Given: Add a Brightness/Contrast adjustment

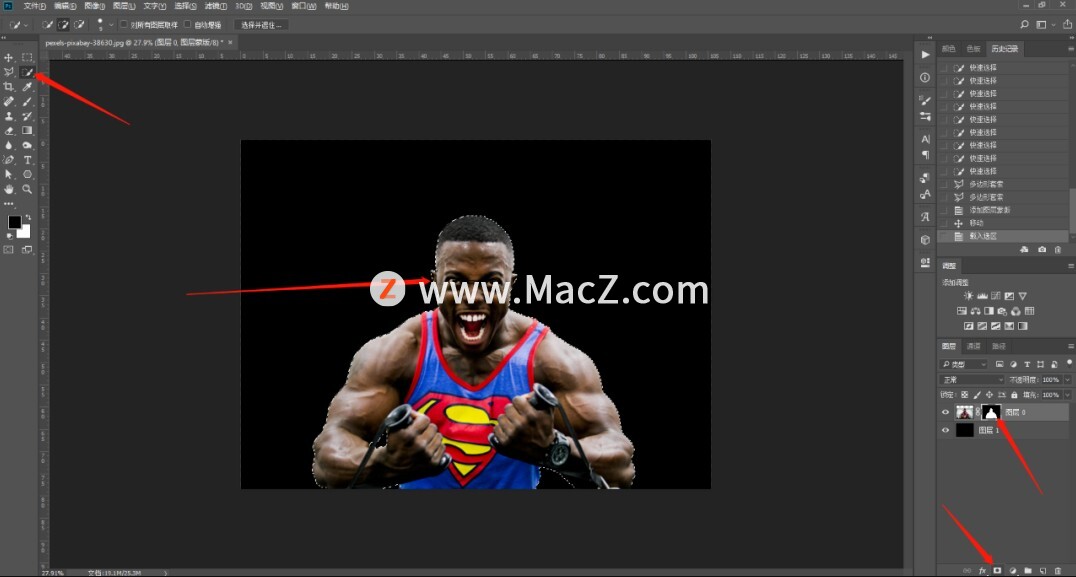Looking at the screenshot, I should pos(968,296).
